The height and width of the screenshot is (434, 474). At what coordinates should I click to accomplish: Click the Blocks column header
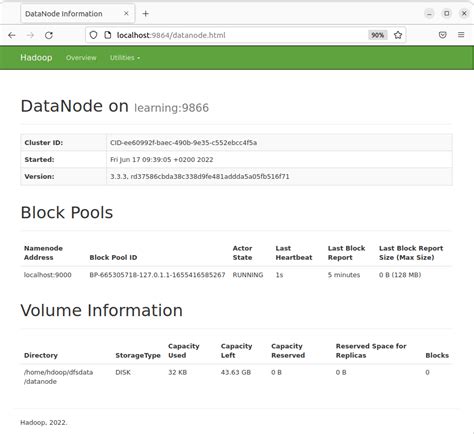[x=437, y=356]
